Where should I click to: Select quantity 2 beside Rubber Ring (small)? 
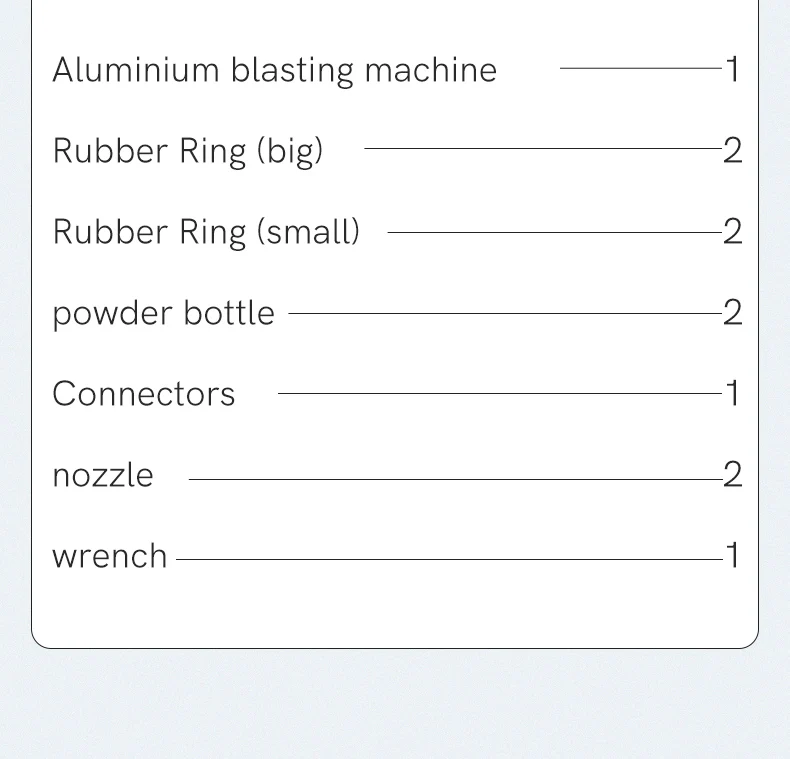[x=733, y=232]
